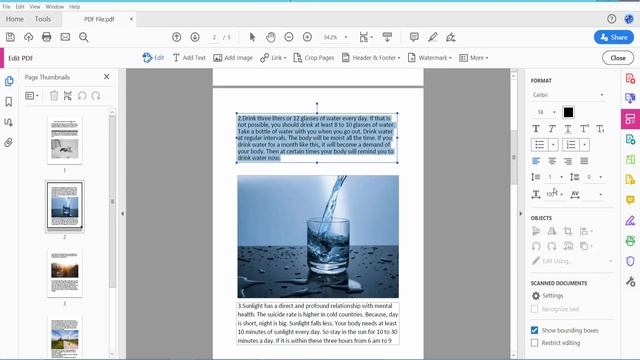Open the View menu
This screenshot has height=360, width=640.
point(35,7)
